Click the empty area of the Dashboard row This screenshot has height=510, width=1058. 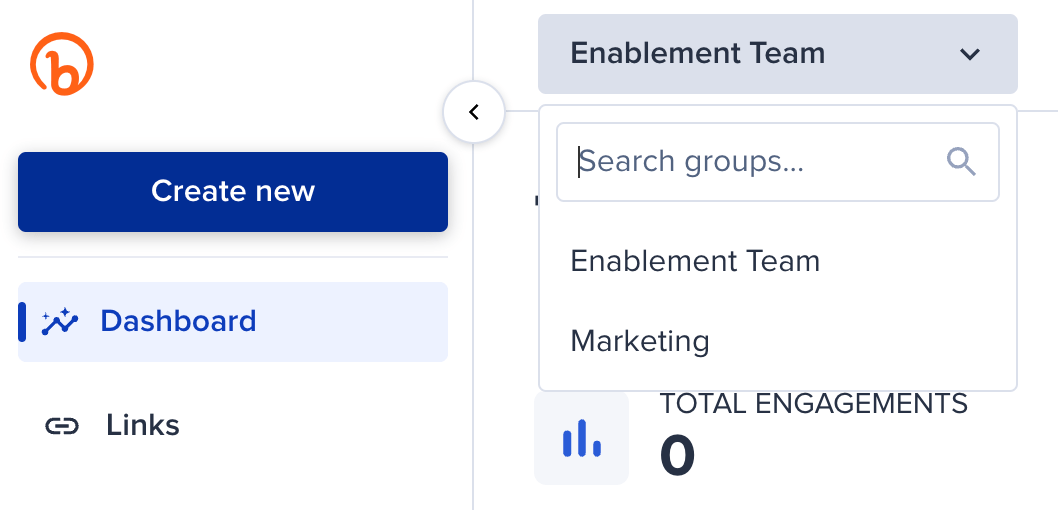[360, 321]
